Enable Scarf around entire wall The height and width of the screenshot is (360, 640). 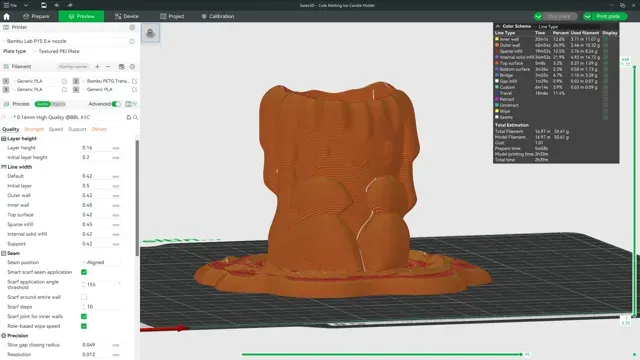[84, 297]
